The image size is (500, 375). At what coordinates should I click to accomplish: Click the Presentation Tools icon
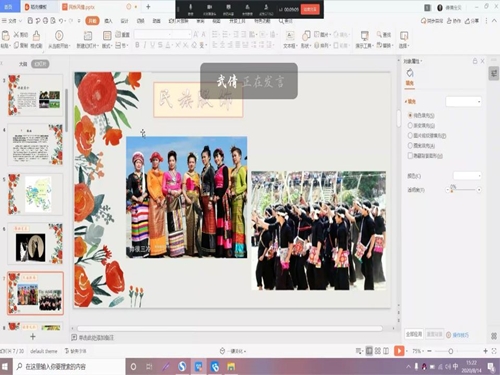tap(365, 35)
